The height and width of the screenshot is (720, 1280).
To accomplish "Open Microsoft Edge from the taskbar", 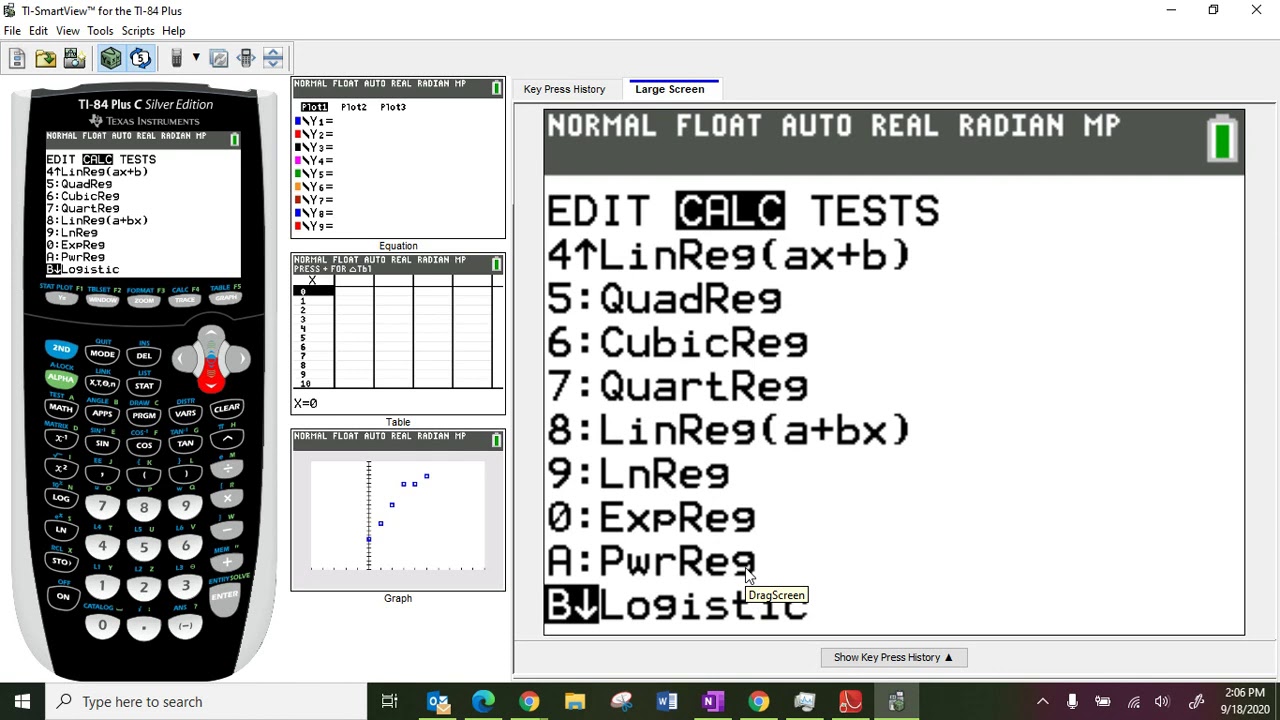I will coord(483,701).
